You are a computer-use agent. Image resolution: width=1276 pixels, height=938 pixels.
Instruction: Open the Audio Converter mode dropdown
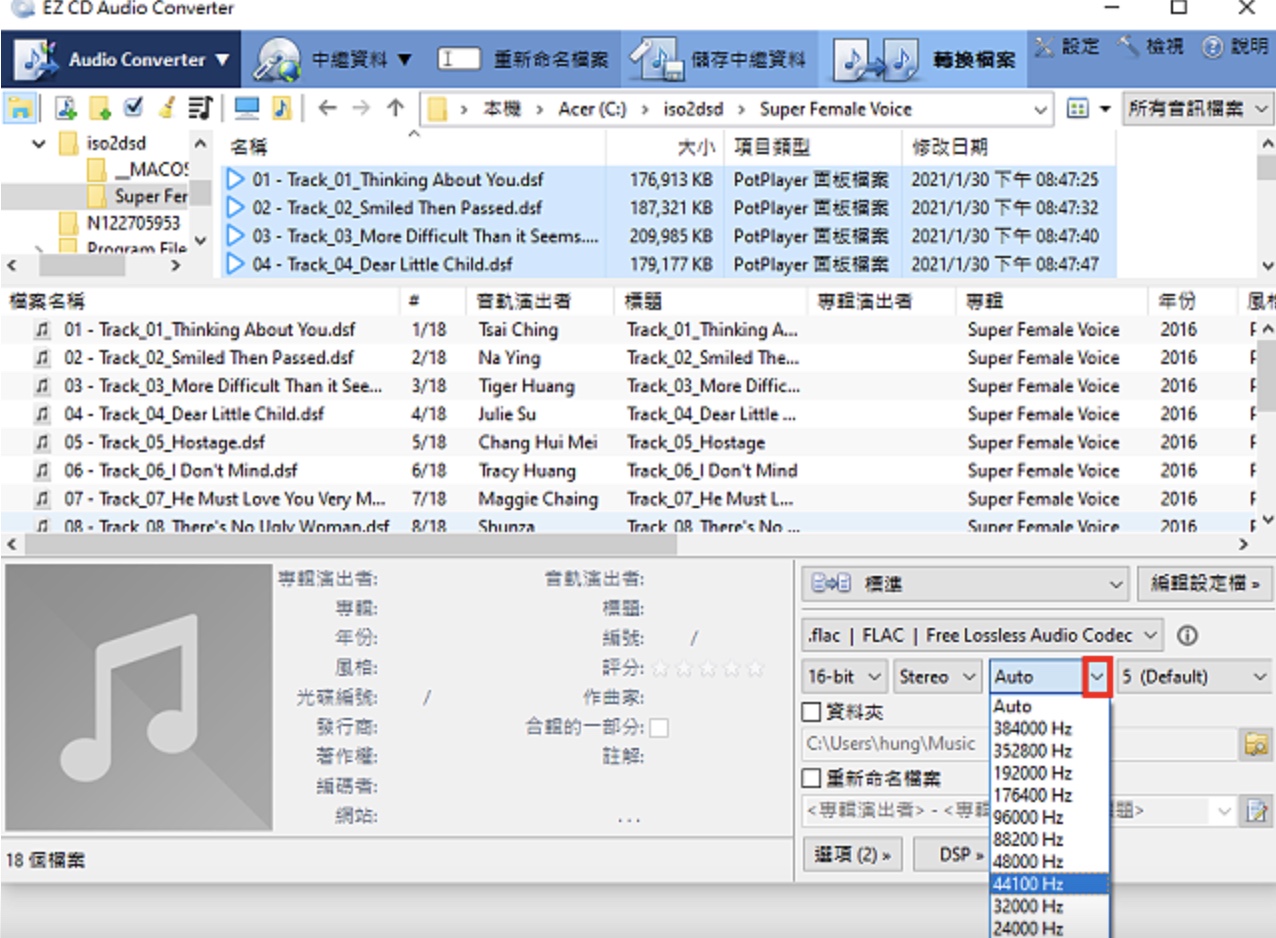click(x=123, y=59)
